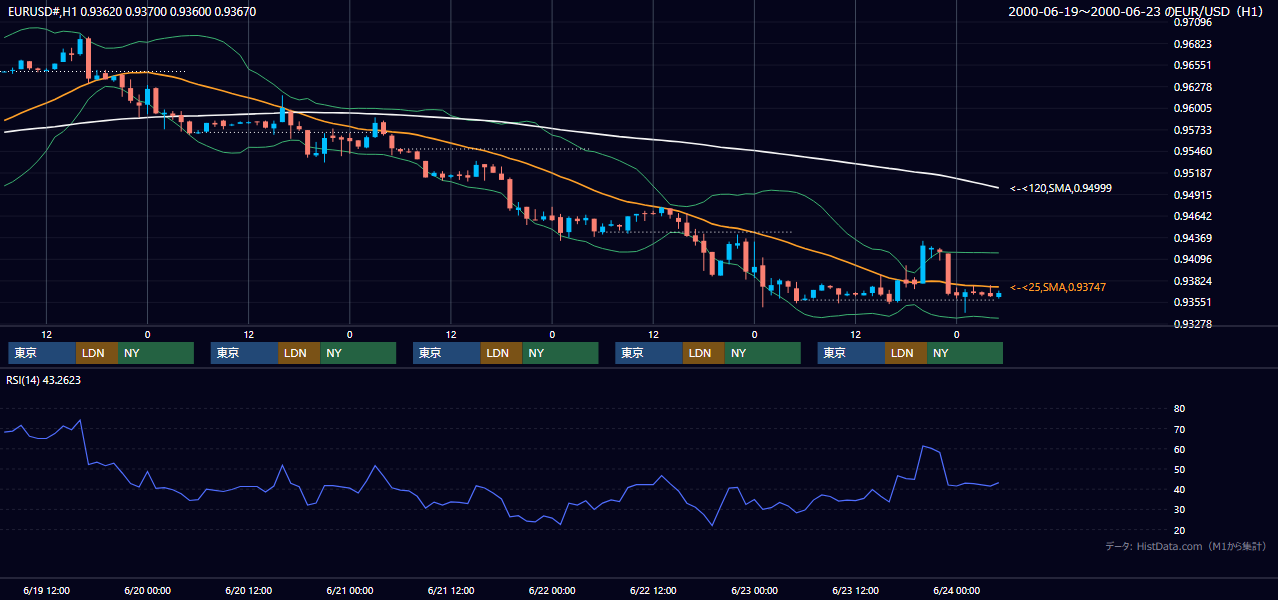Click the RSI scale value 50

[x=1179, y=469]
